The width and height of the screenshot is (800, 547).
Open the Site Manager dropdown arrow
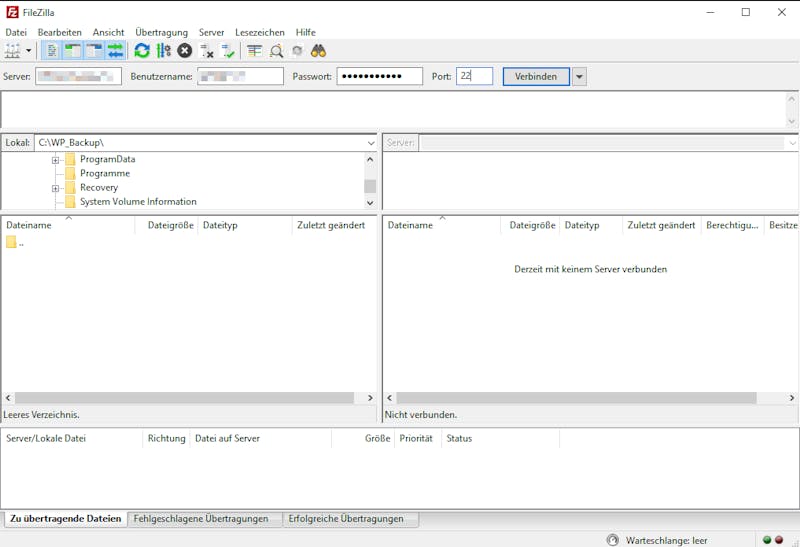pyautogui.click(x=29, y=51)
